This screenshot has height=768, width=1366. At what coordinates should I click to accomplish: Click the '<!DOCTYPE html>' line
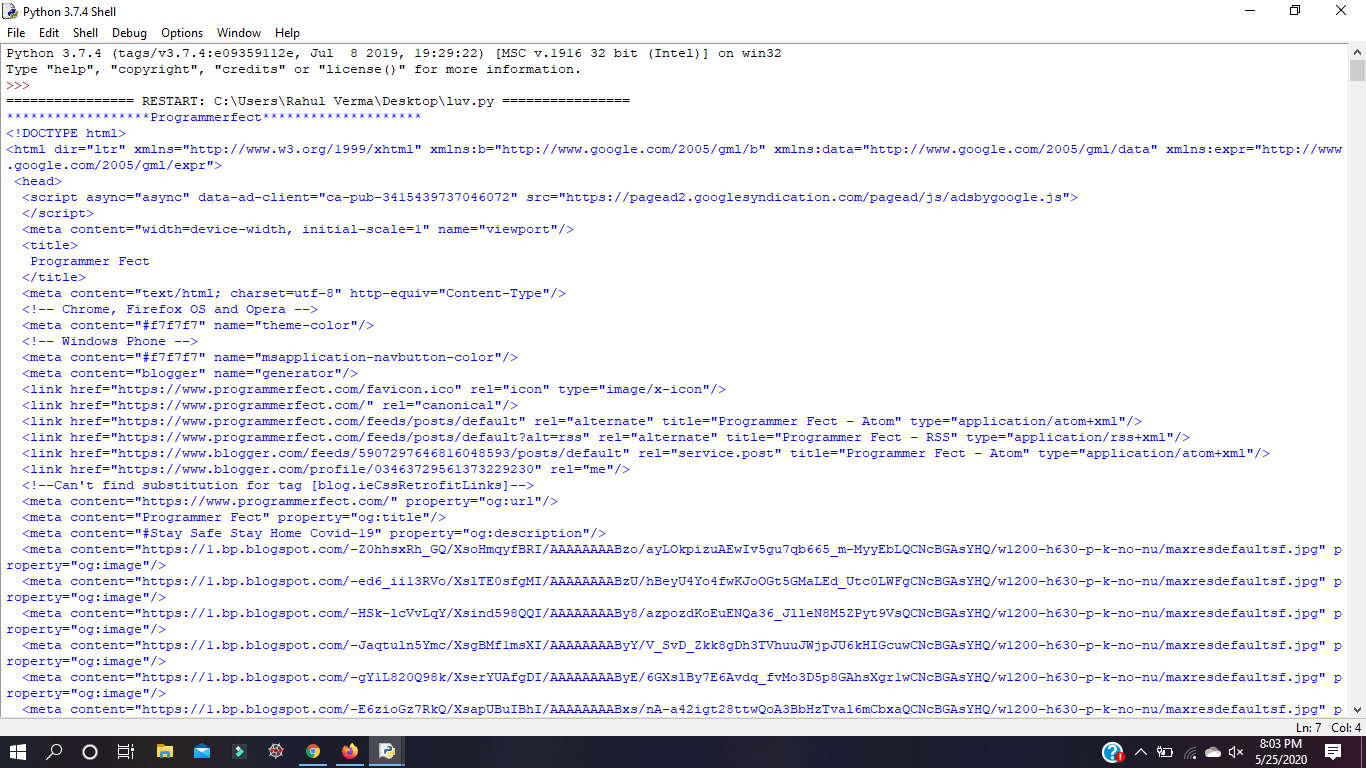[66, 133]
